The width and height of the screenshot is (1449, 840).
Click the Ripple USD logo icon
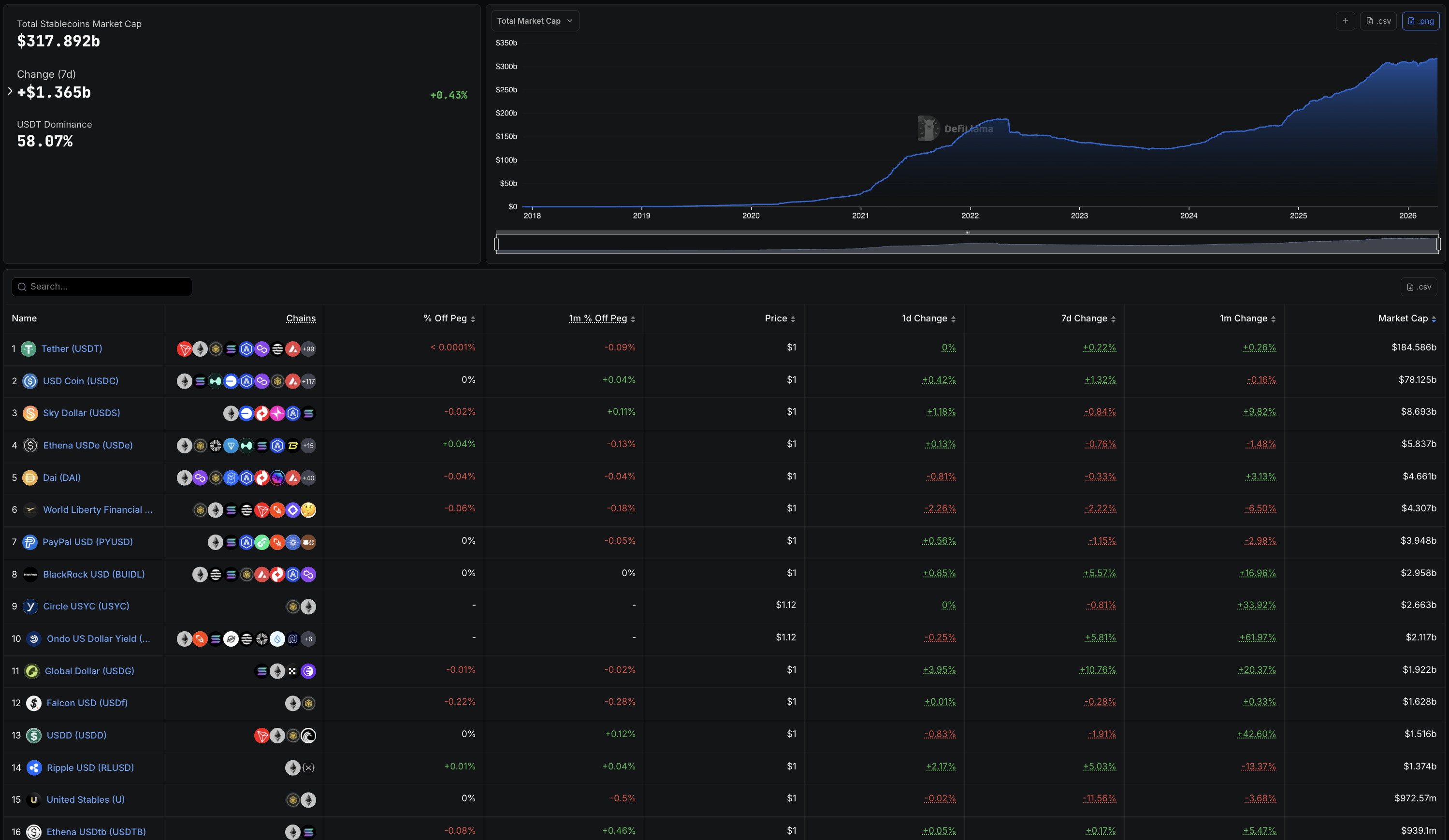tap(33, 767)
